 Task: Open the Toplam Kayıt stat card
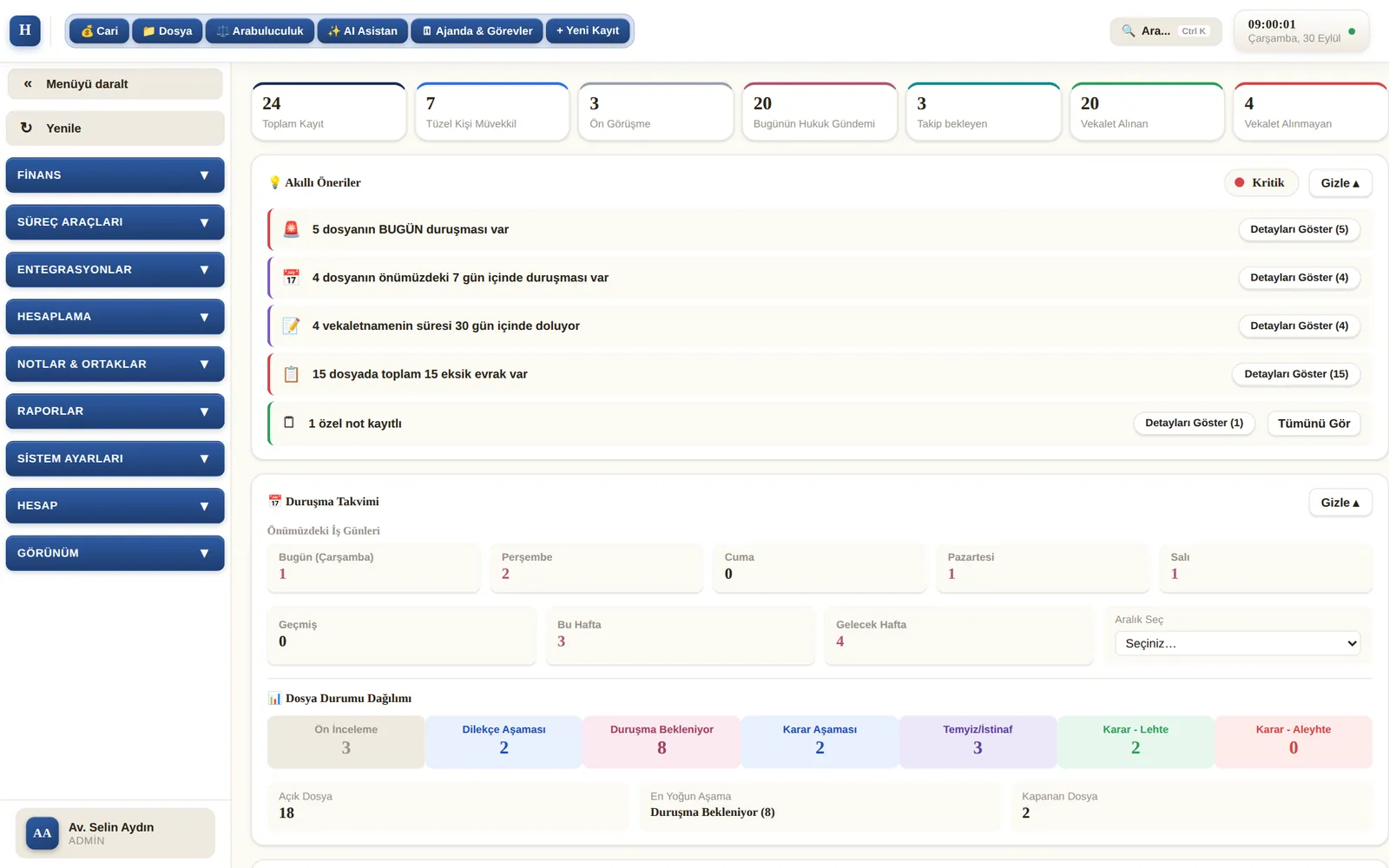329,112
